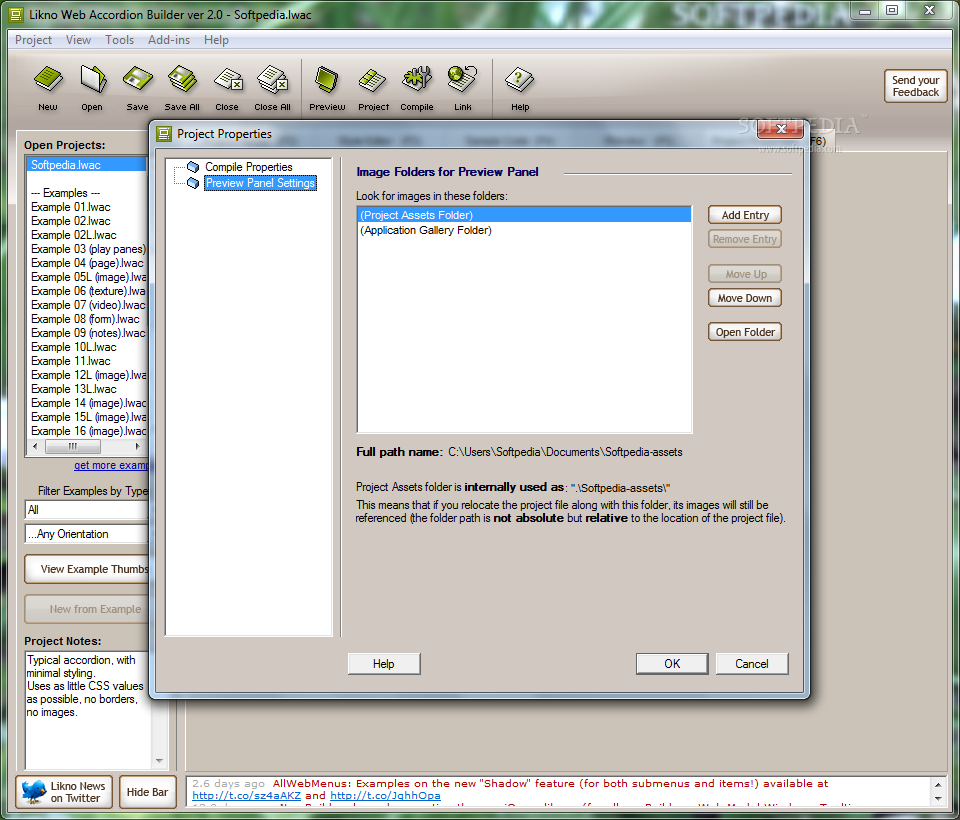960x820 pixels.
Task: Confirm the dialog with OK
Action: 672,664
